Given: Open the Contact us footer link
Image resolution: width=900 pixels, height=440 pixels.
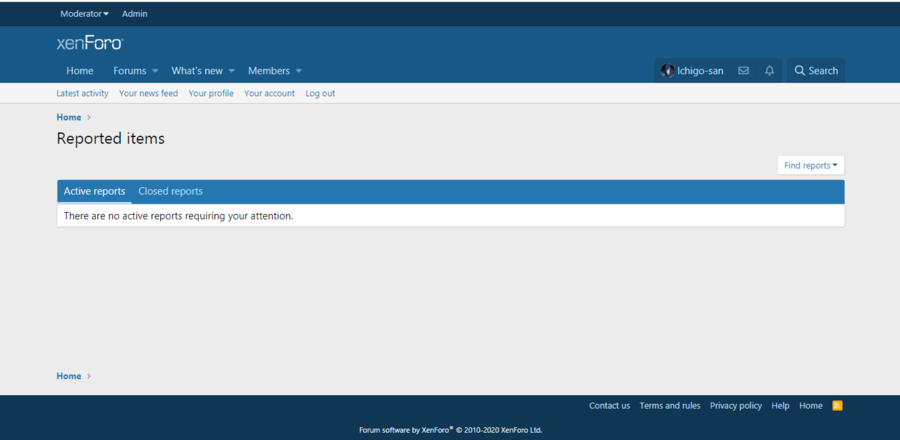Looking at the screenshot, I should click(x=609, y=406).
